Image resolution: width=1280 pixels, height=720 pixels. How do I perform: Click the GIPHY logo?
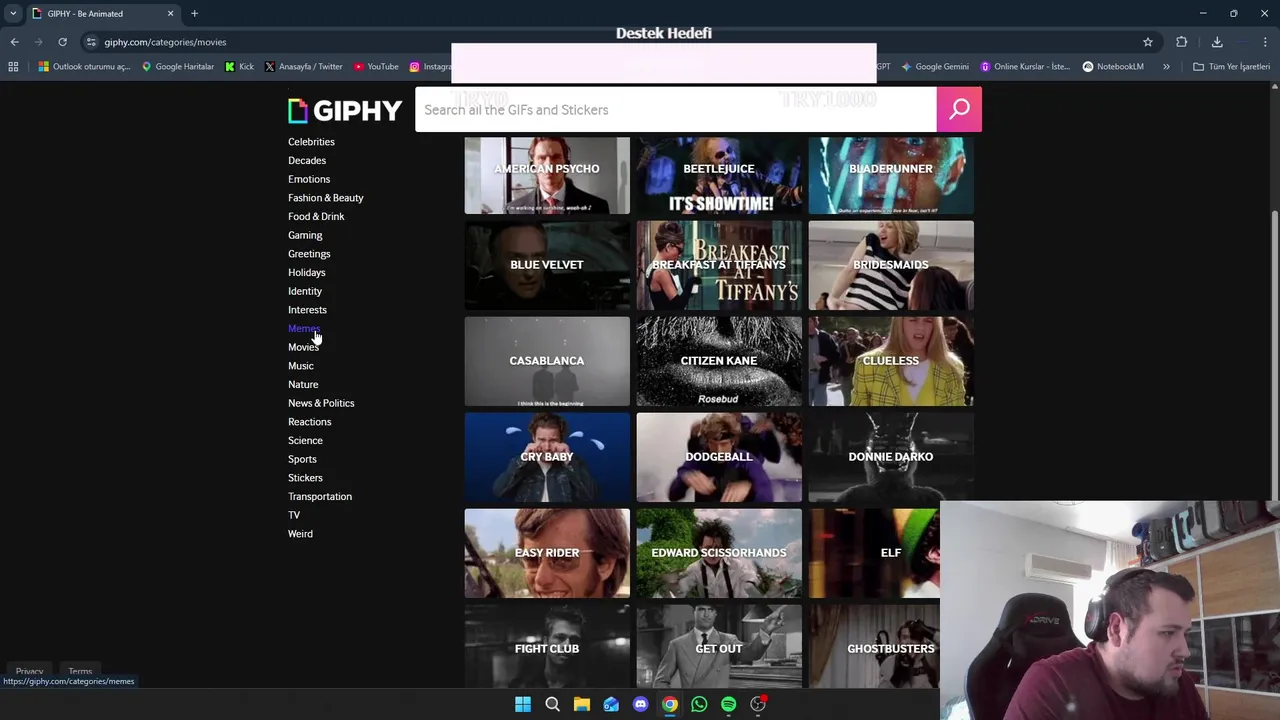[345, 110]
